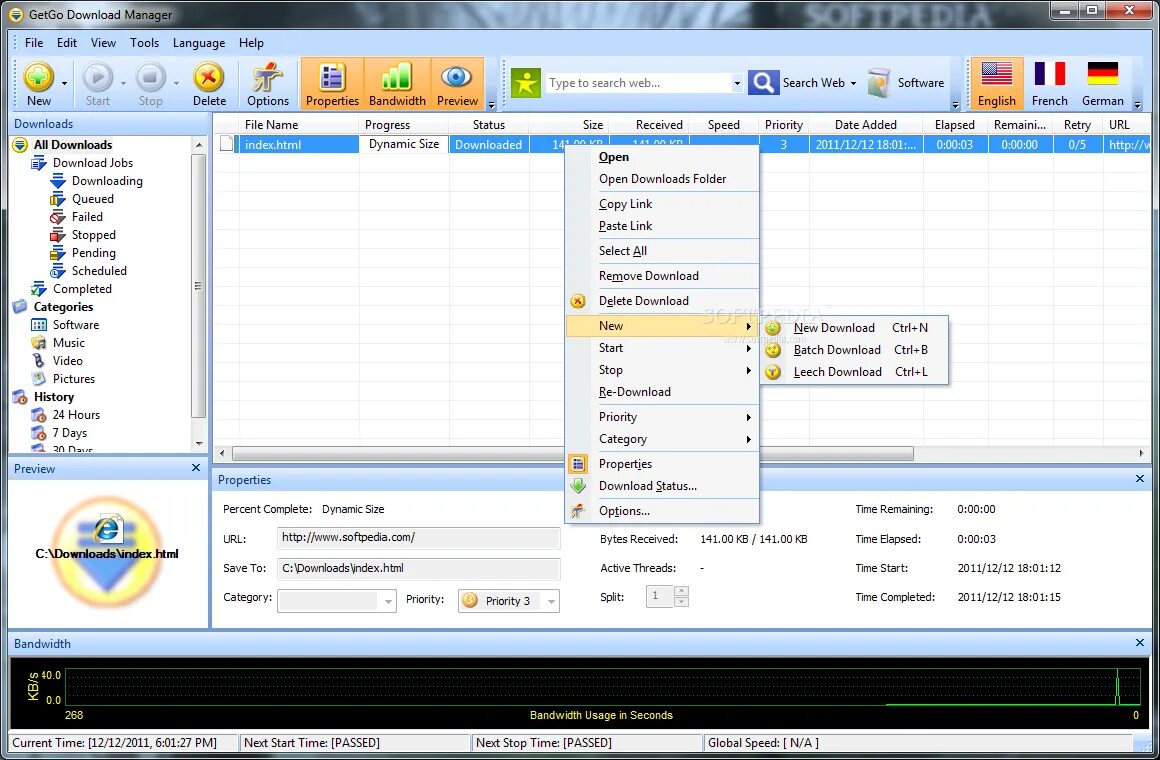Open the File menu
This screenshot has width=1160, height=760.
[x=33, y=43]
